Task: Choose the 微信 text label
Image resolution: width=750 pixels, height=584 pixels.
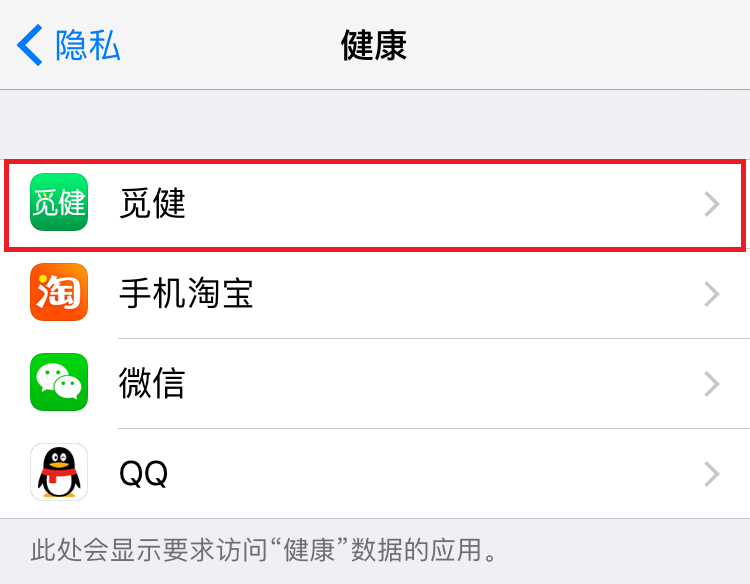Action: click(x=152, y=384)
